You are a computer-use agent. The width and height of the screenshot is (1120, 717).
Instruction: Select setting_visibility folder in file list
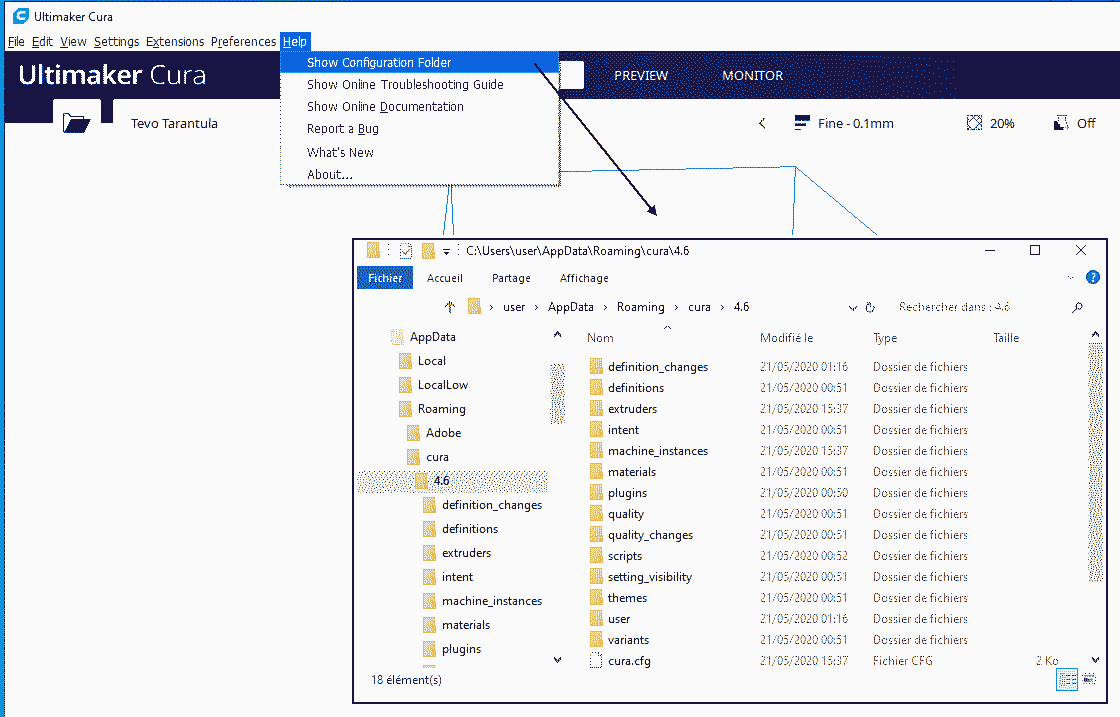coord(649,577)
